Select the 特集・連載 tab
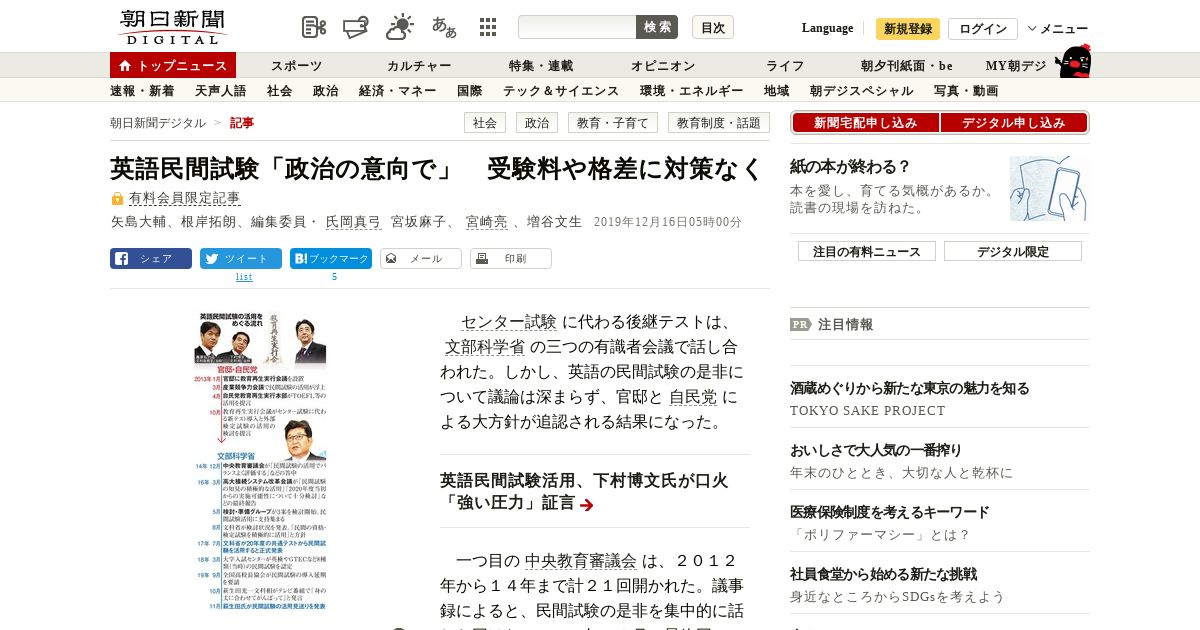Screen dimensions: 1200x630 tap(541, 66)
